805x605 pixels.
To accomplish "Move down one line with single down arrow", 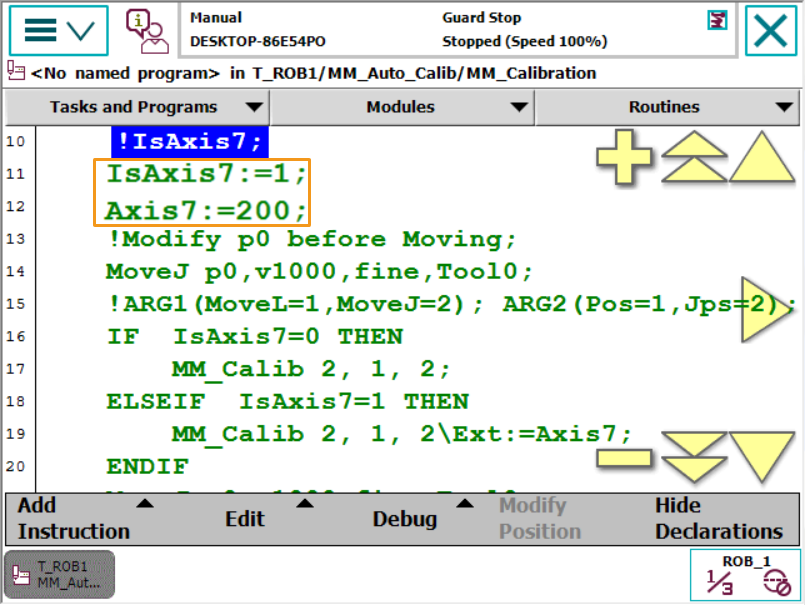I will click(x=762, y=457).
